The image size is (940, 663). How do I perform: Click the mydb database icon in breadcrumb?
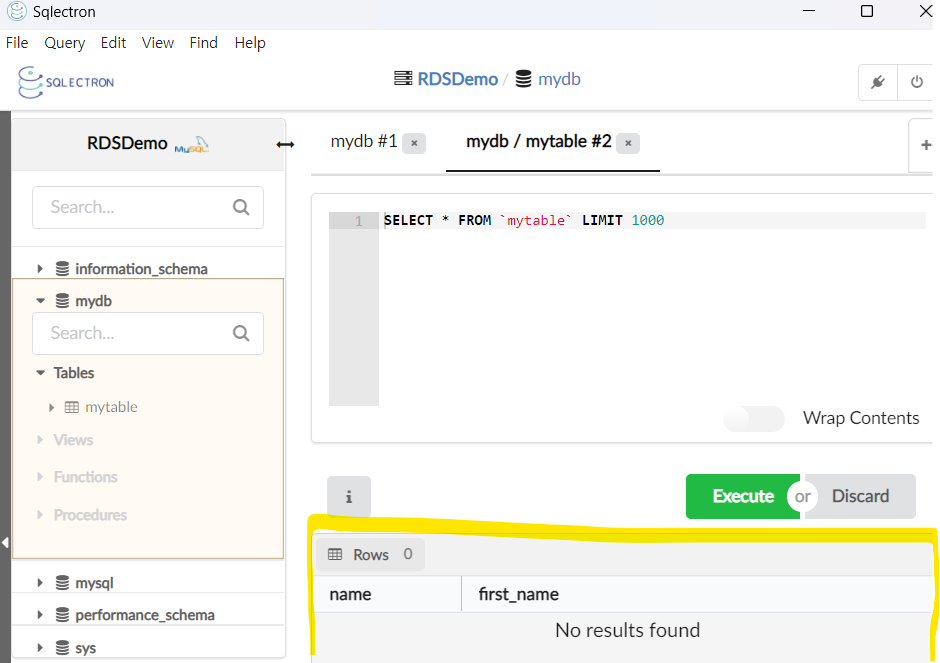coord(523,79)
